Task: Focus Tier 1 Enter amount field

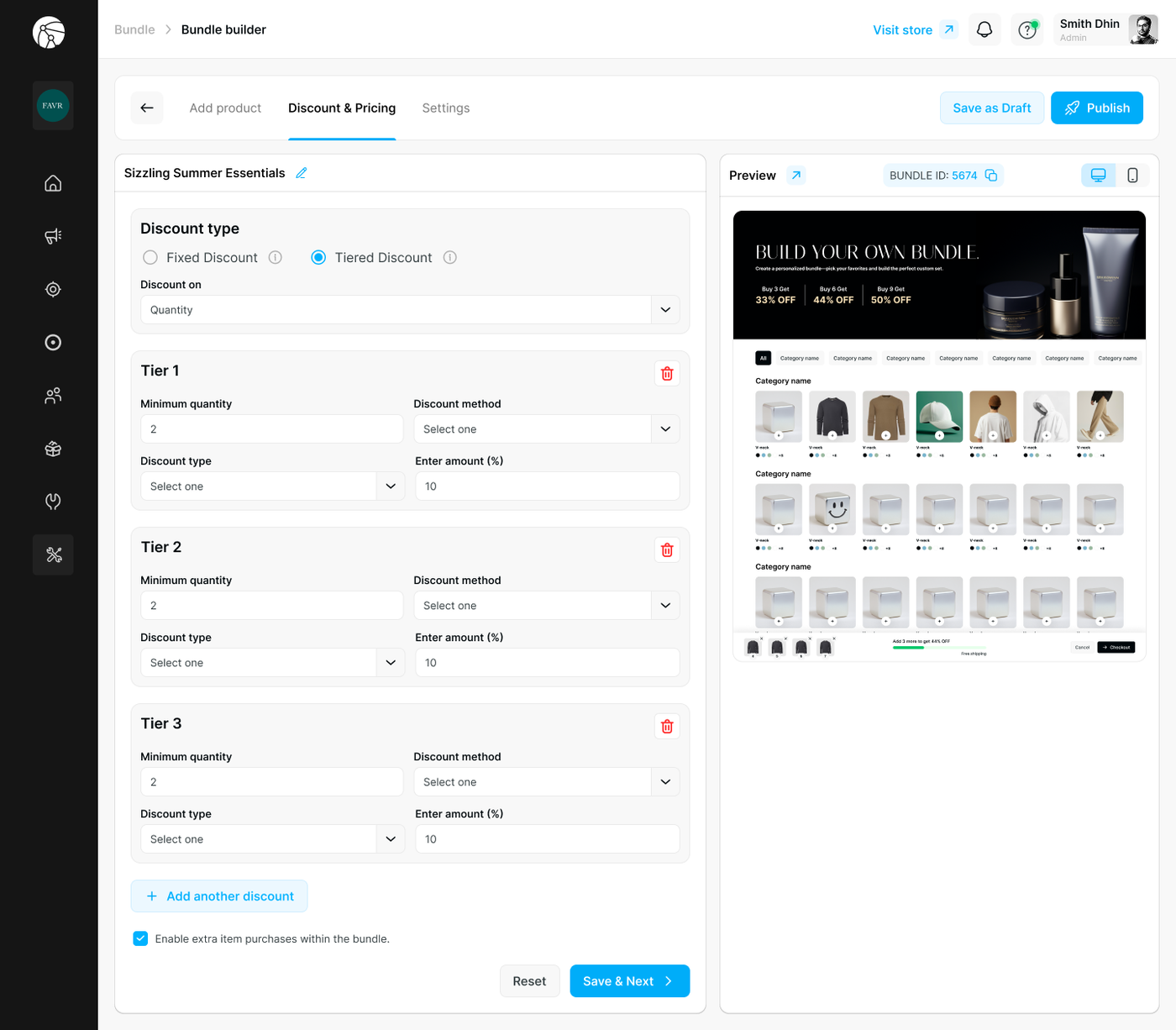Action: click(548, 486)
